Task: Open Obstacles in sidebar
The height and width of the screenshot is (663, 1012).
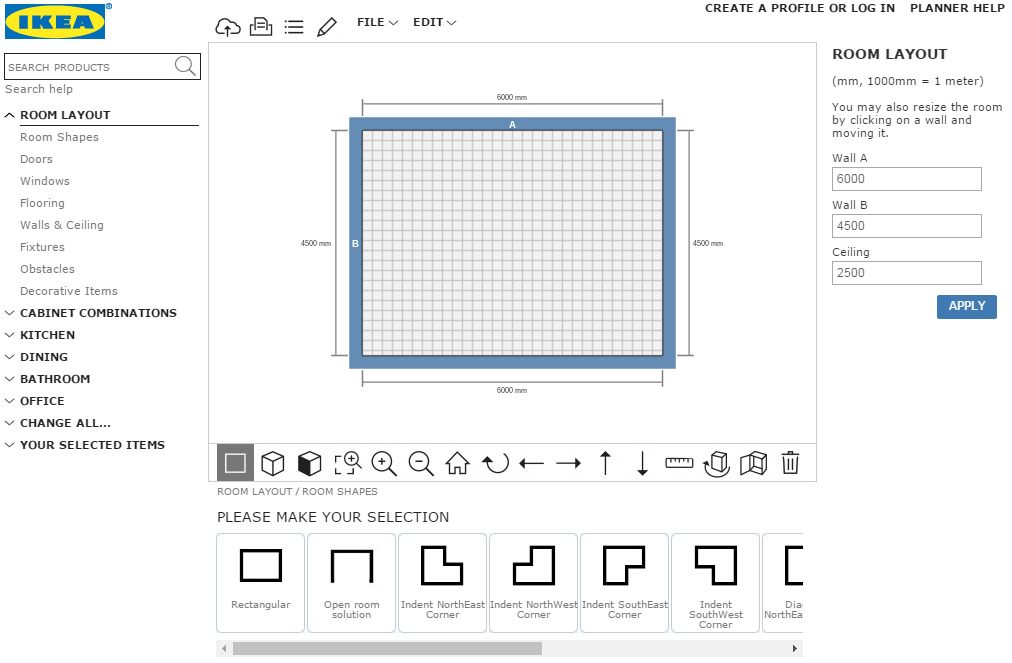Action: point(47,269)
